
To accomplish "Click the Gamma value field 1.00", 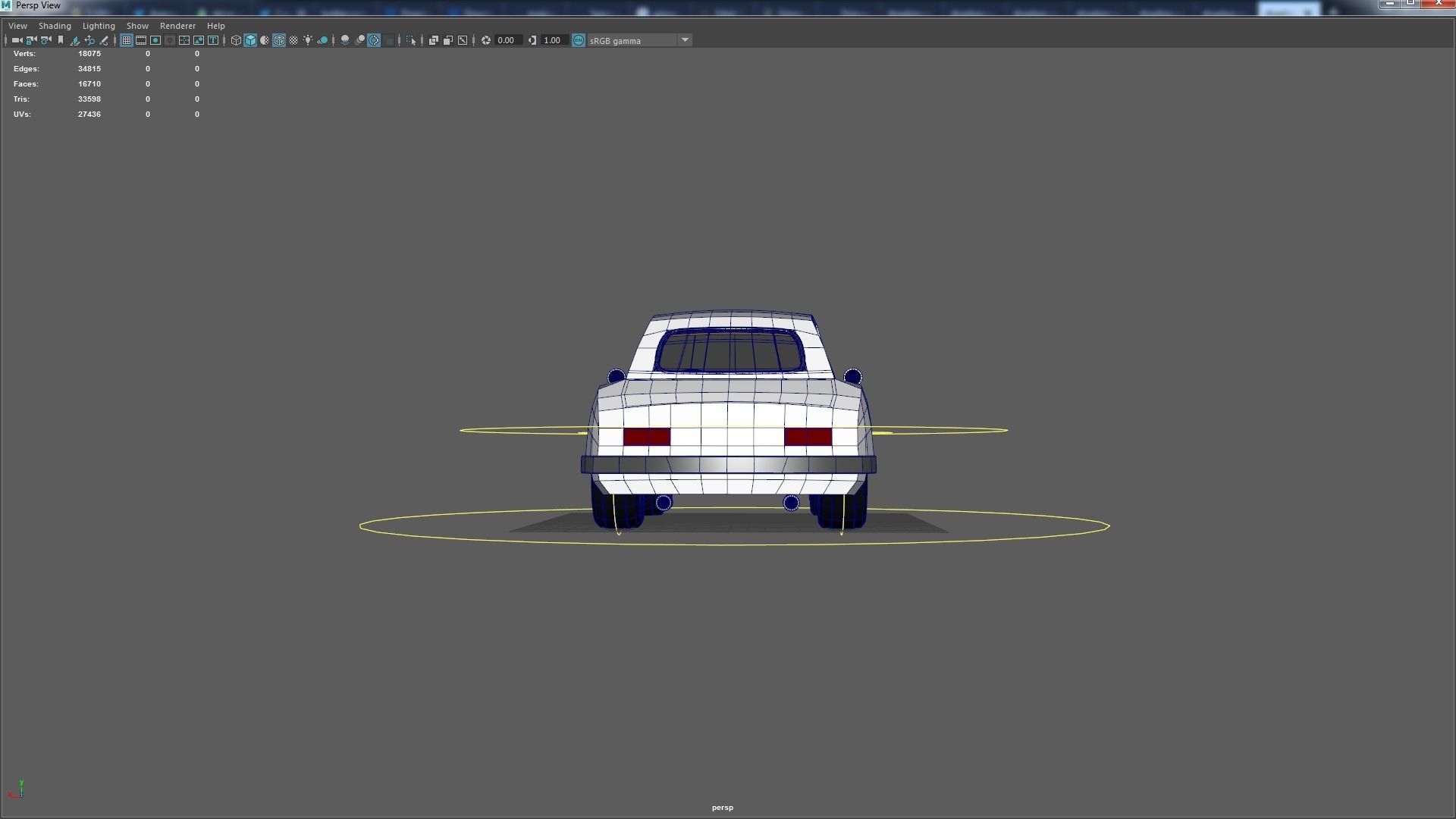I will 553,40.
